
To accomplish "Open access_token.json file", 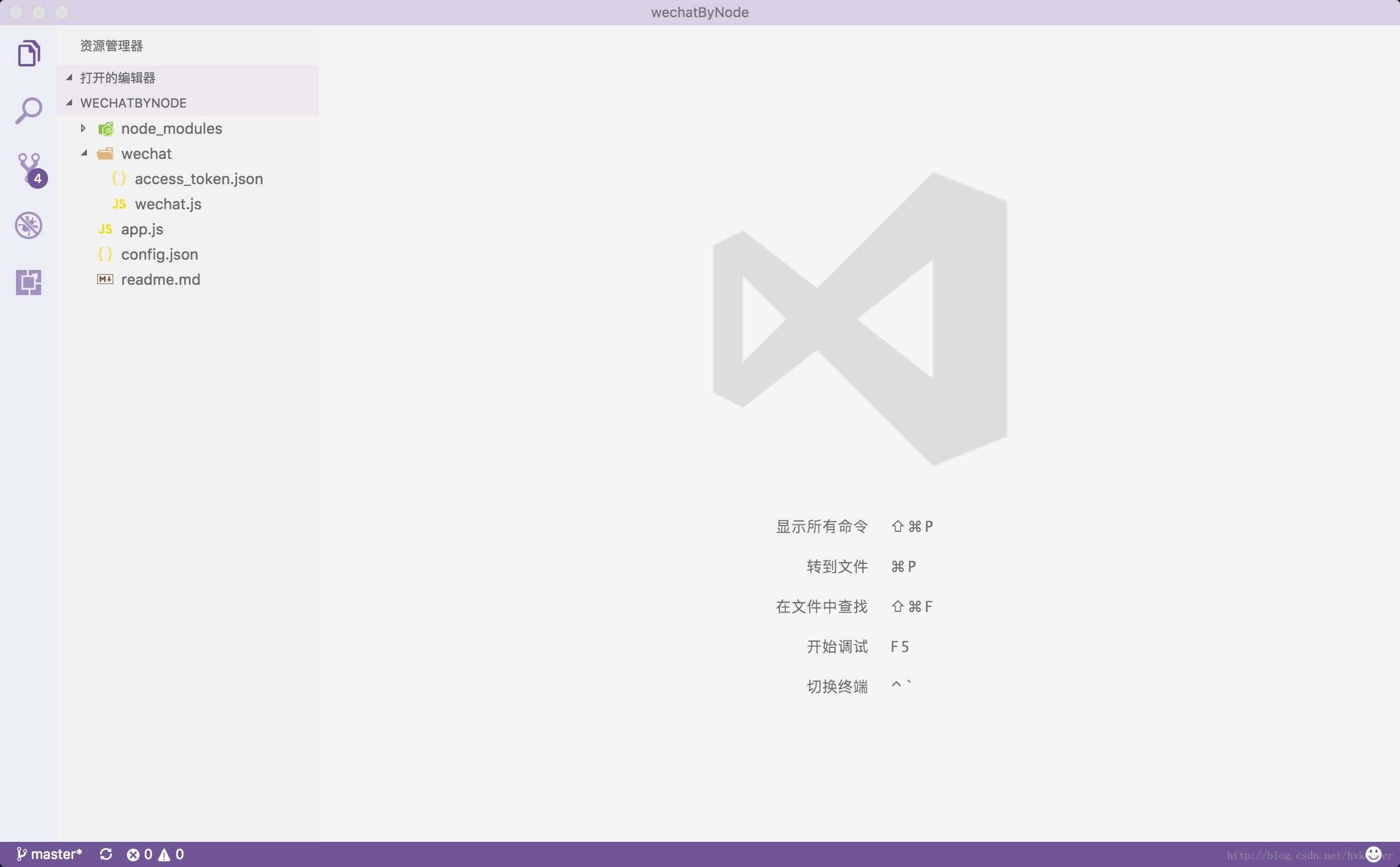I will (188, 179).
